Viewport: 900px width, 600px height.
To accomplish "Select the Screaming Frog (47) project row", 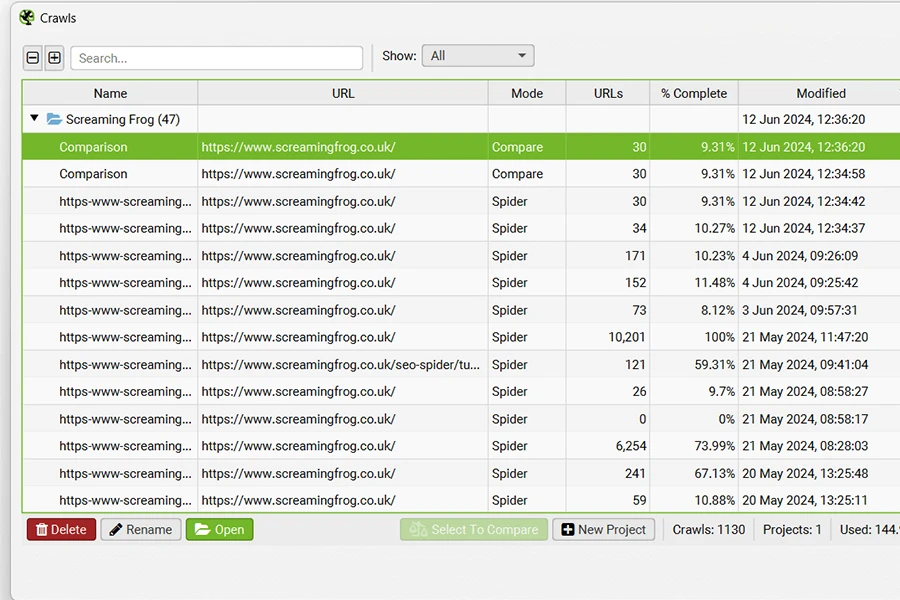I will coord(461,119).
